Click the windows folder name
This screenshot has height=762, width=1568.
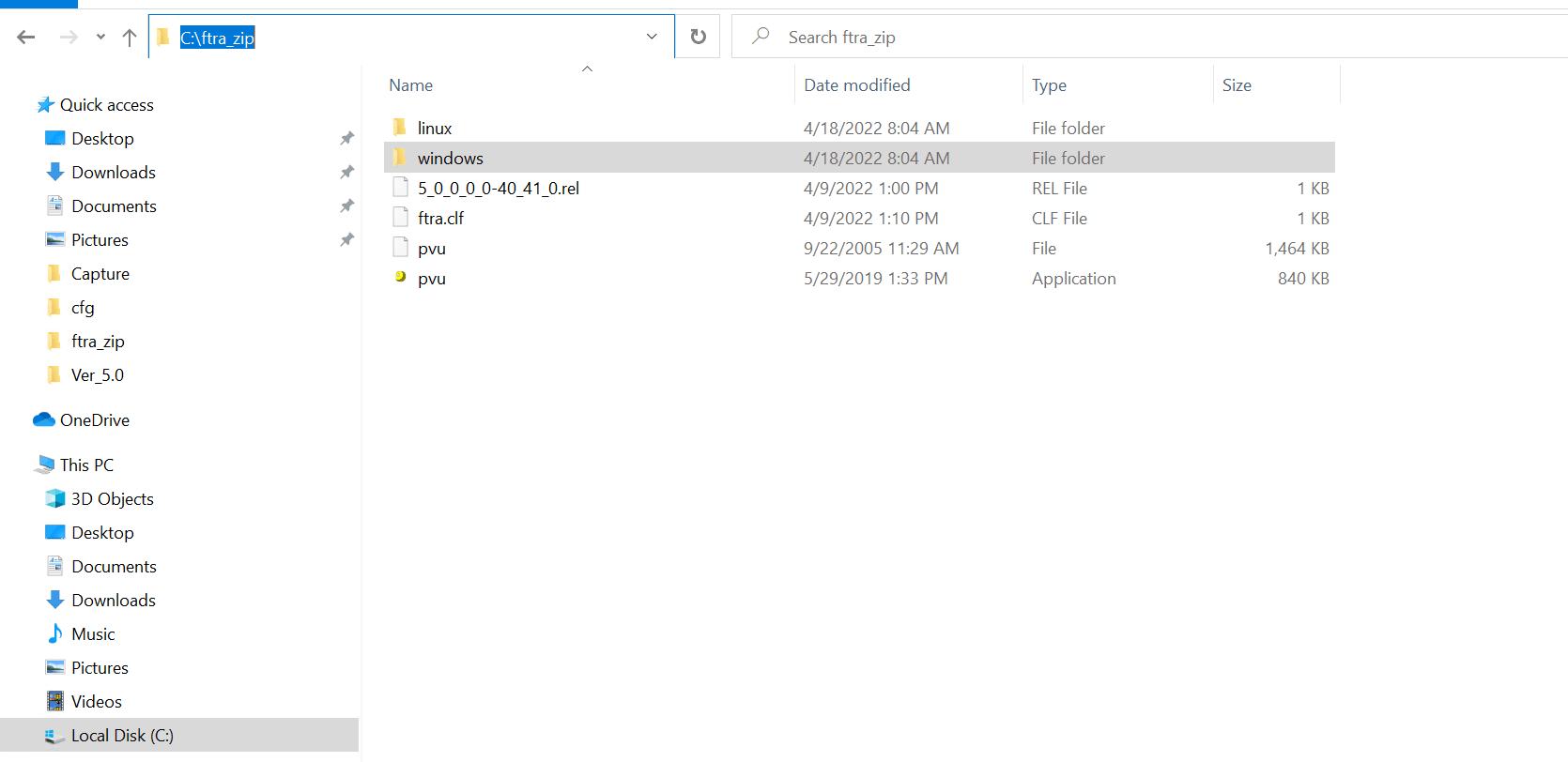pos(451,159)
